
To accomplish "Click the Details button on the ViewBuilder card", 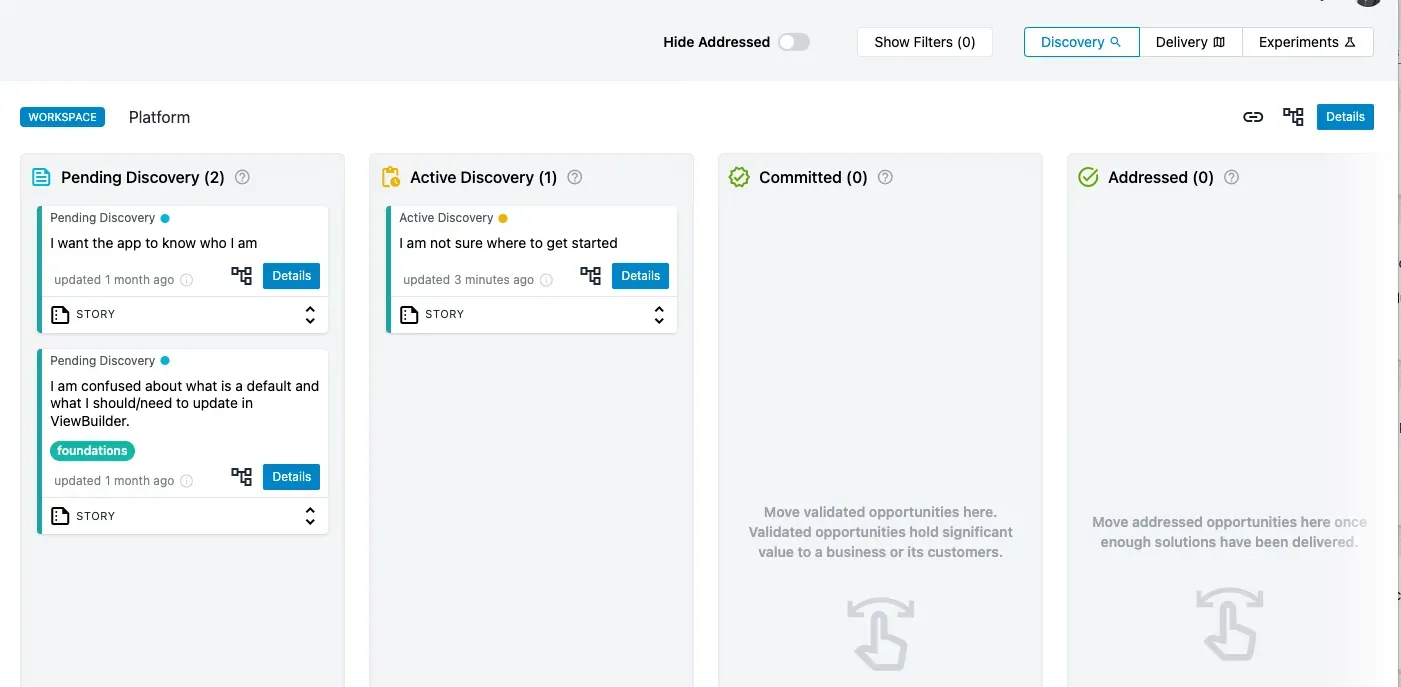I will tap(291, 477).
